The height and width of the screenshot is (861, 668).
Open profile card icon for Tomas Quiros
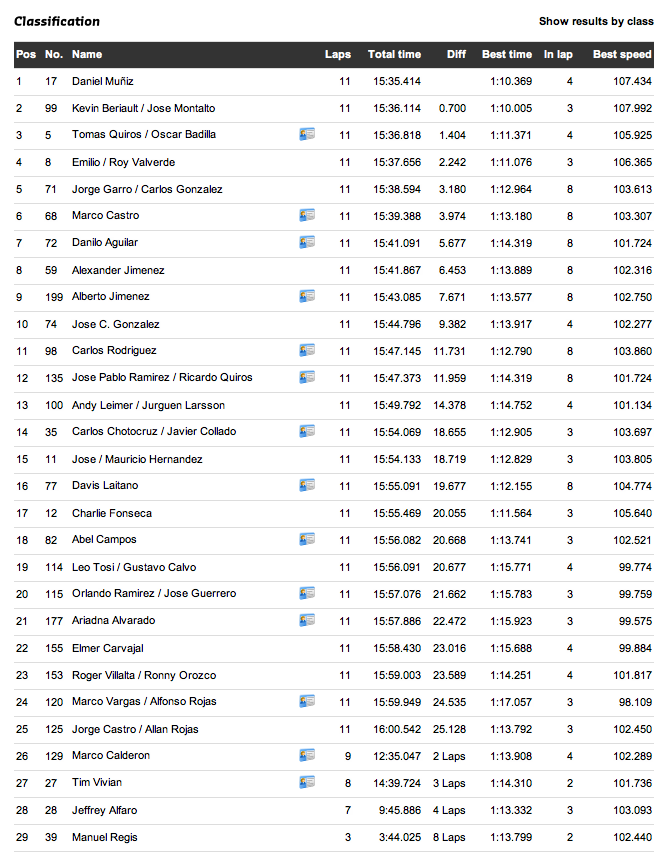coord(307,134)
